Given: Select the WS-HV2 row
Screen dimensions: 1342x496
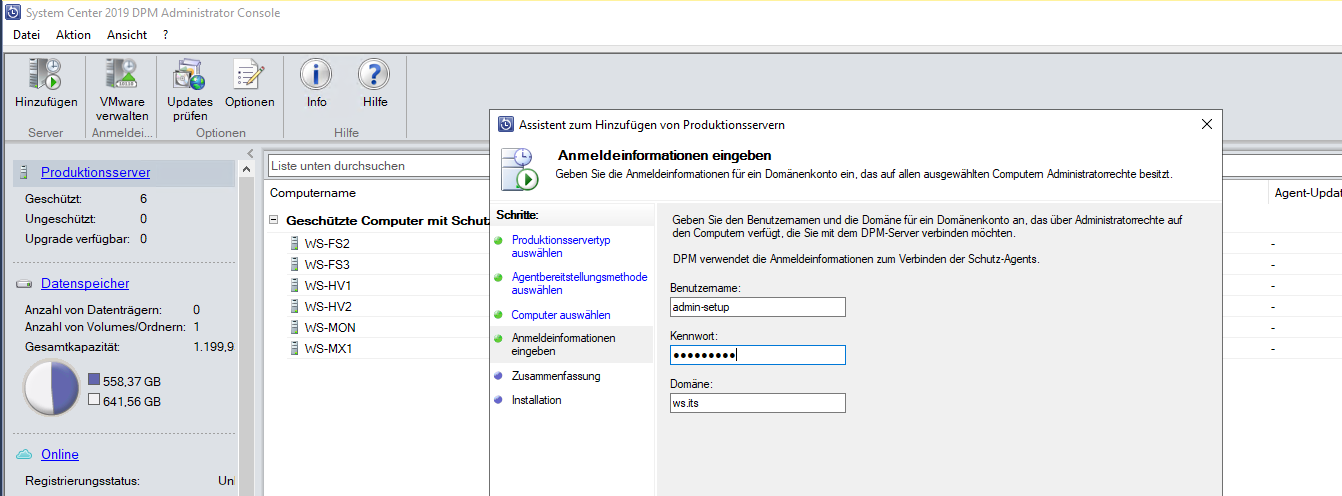Looking at the screenshot, I should tap(328, 306).
